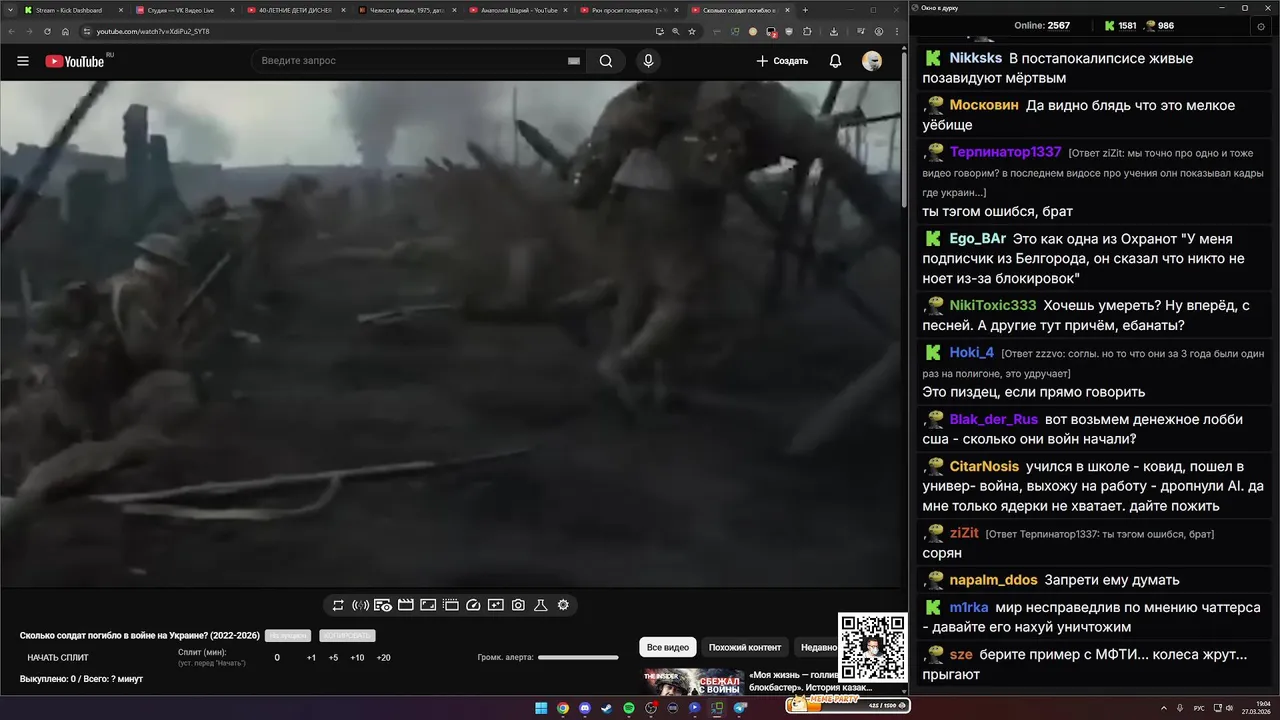Open the flask filters icon
This screenshot has height=720, width=1280.
(x=541, y=605)
